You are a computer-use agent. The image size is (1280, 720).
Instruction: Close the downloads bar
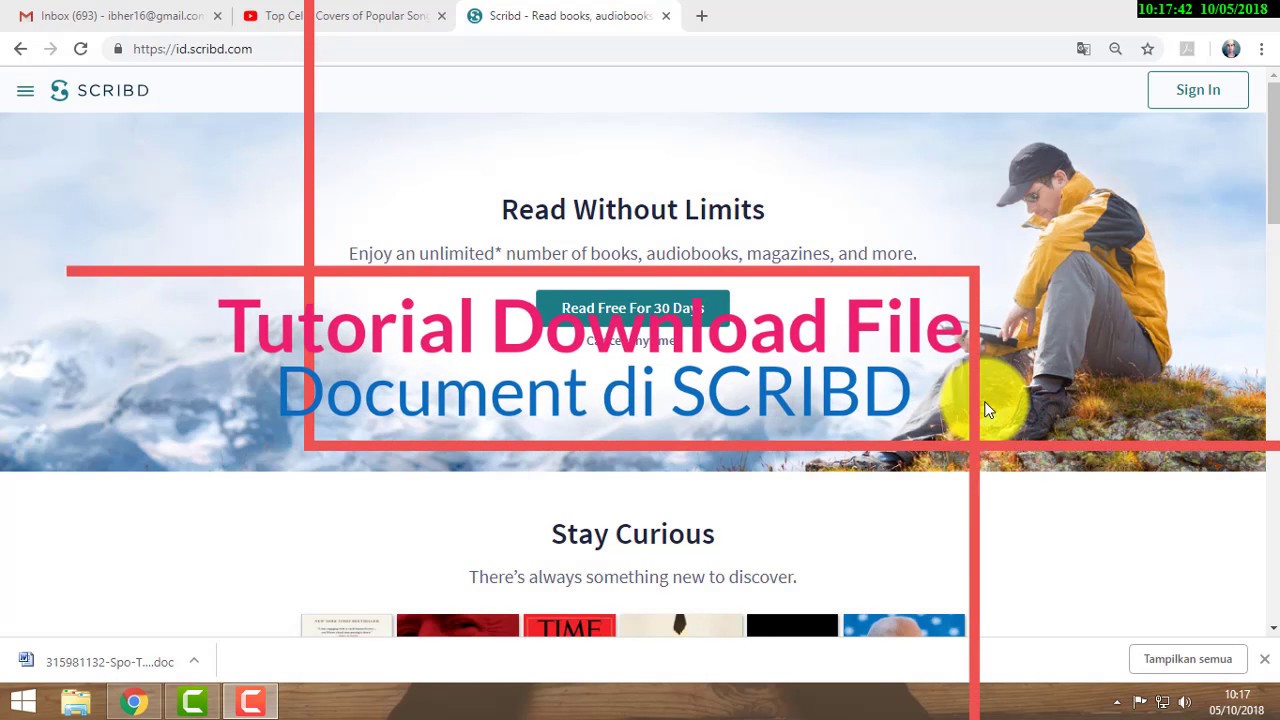pos(1264,659)
